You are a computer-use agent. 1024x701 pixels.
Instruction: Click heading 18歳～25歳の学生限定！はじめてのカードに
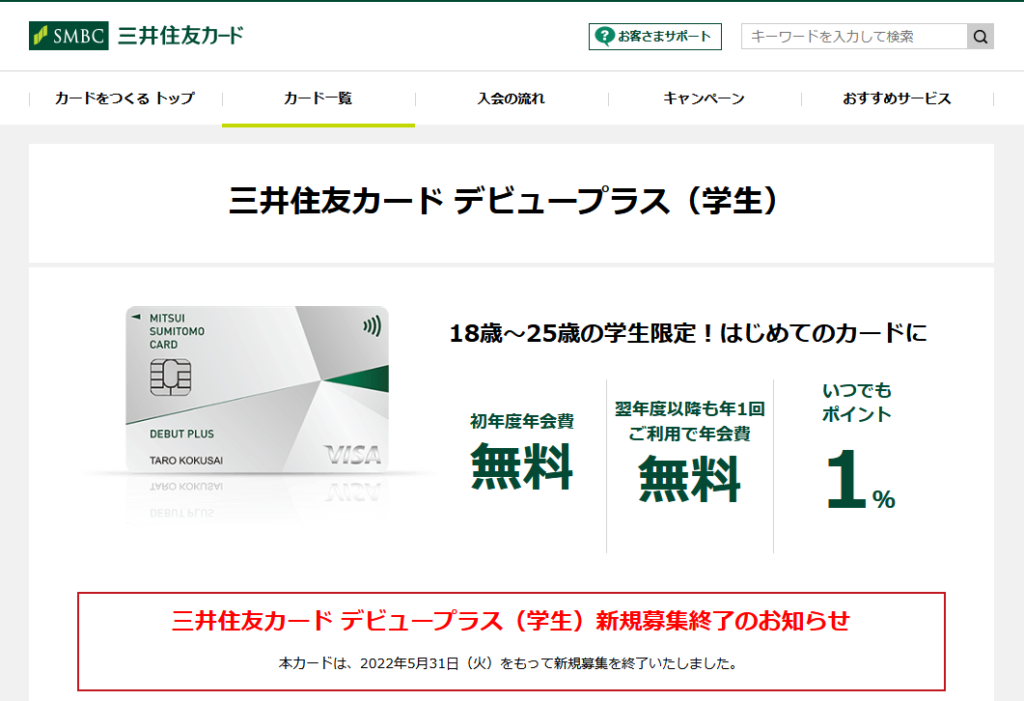[688, 334]
